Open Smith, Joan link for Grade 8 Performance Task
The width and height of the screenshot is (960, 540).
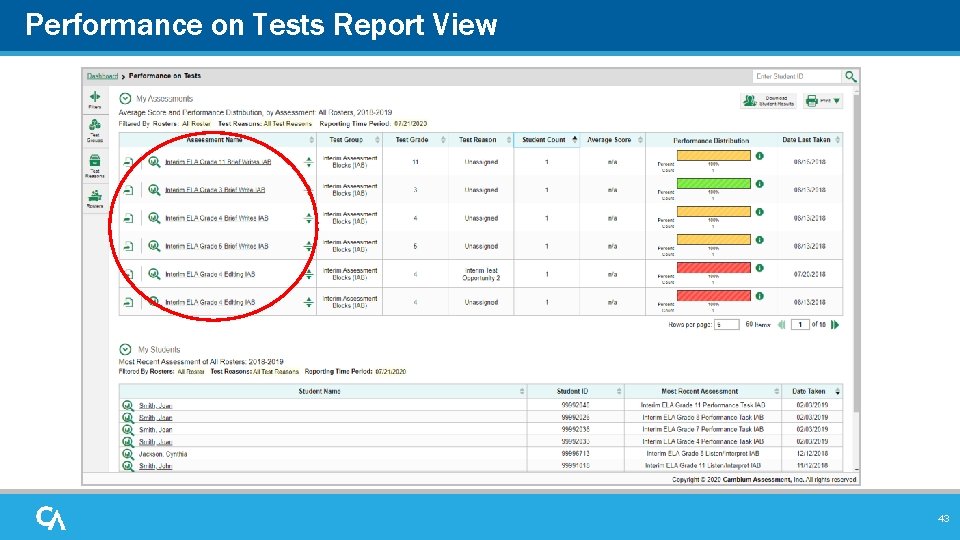(156, 418)
